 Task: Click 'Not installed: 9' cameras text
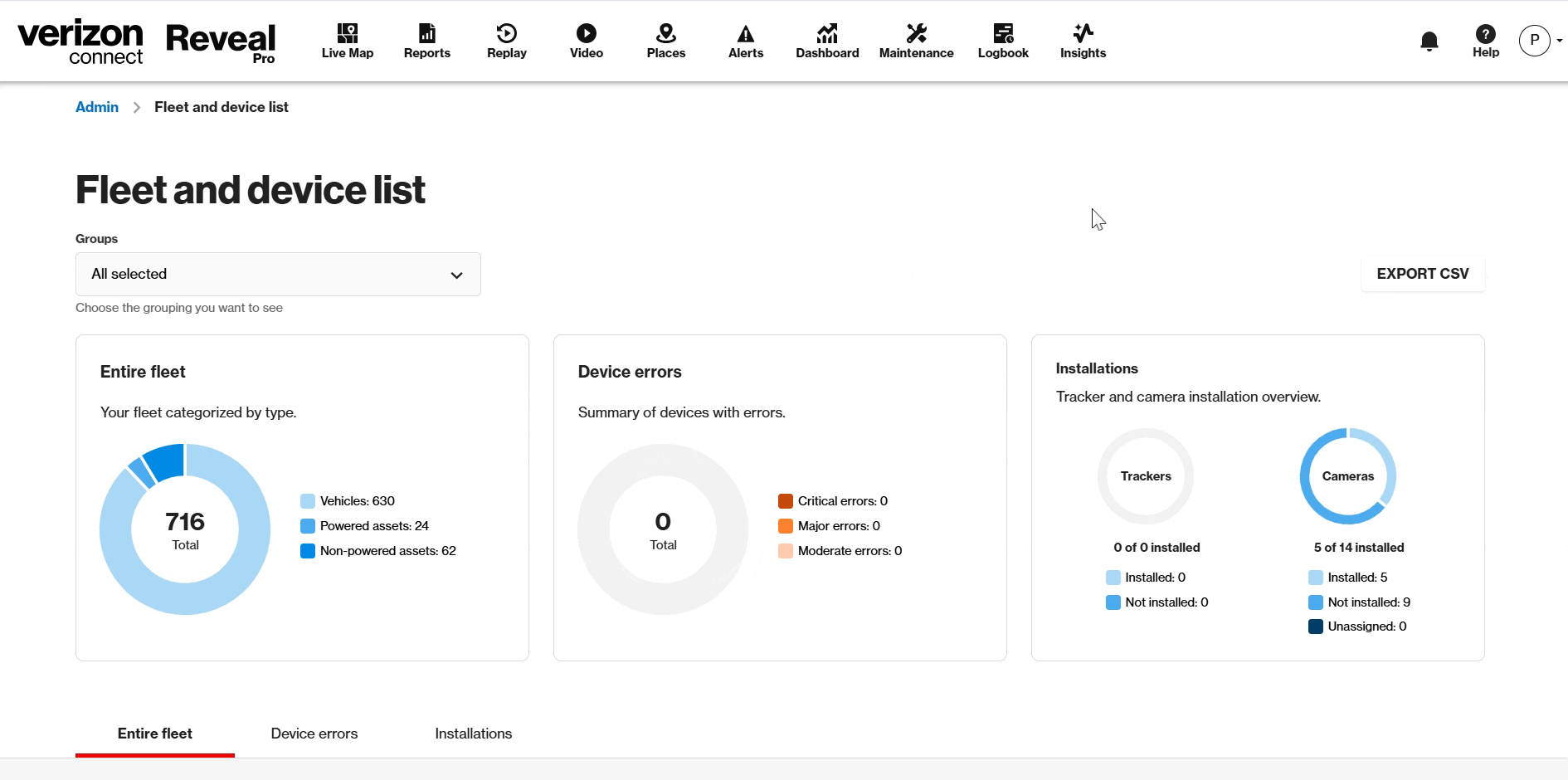coord(1369,602)
